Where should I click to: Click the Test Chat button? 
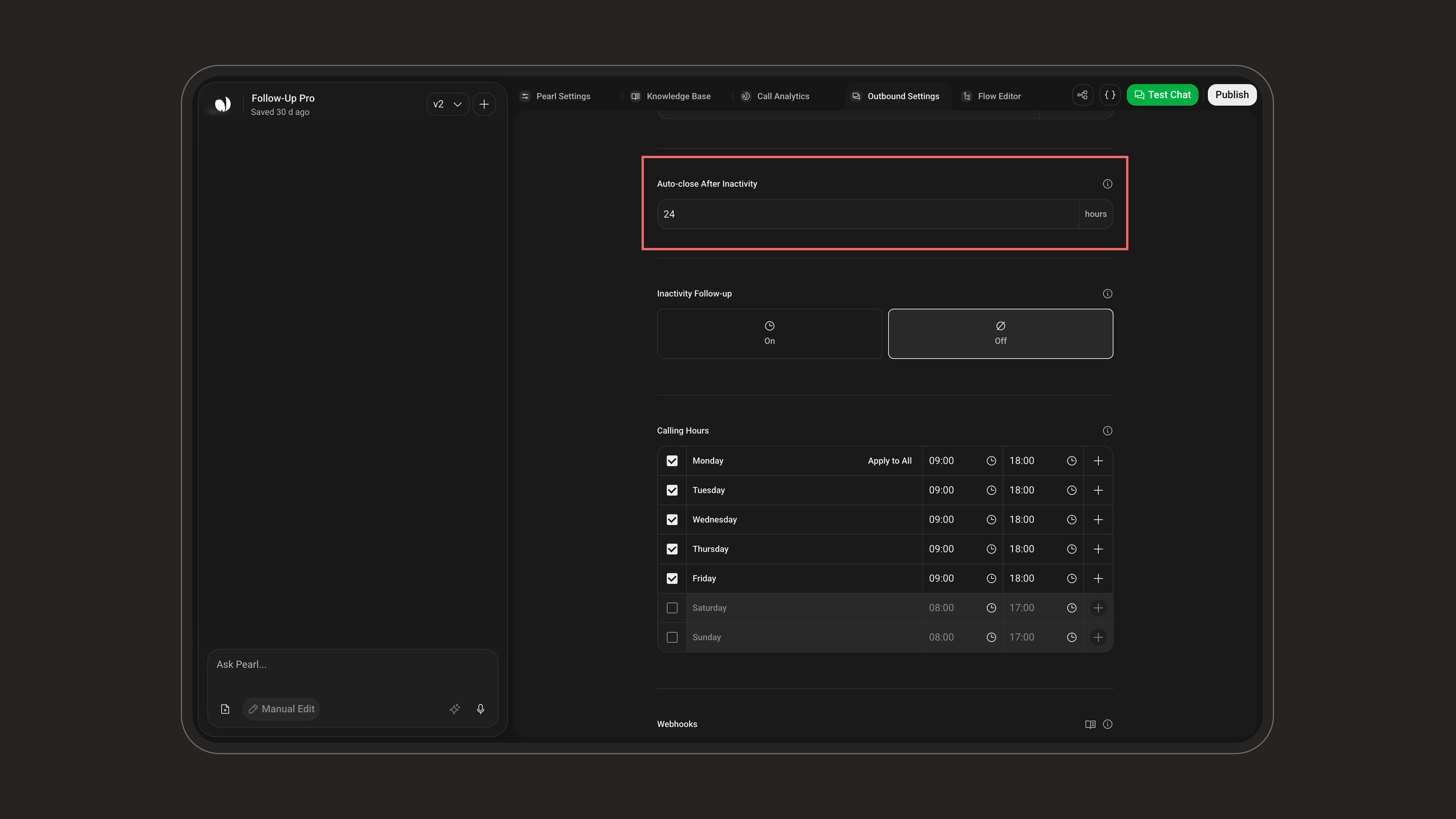(x=1162, y=95)
